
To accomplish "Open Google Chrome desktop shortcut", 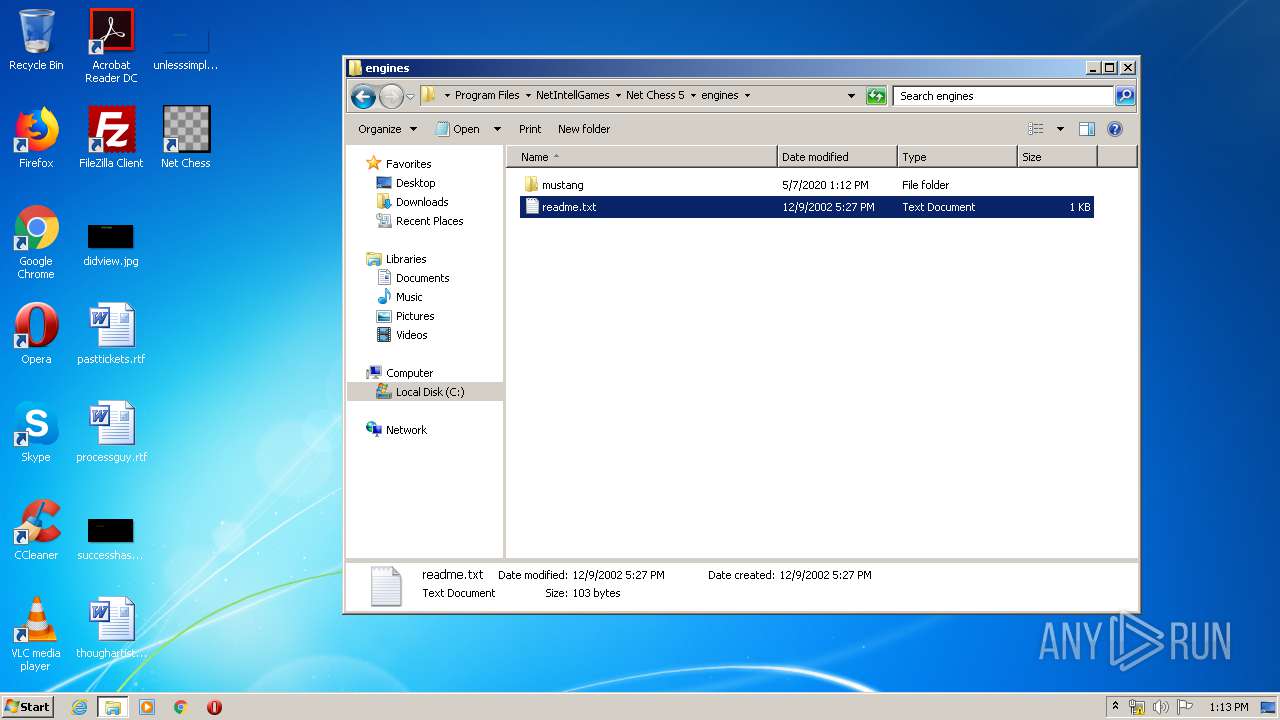I will [36, 242].
